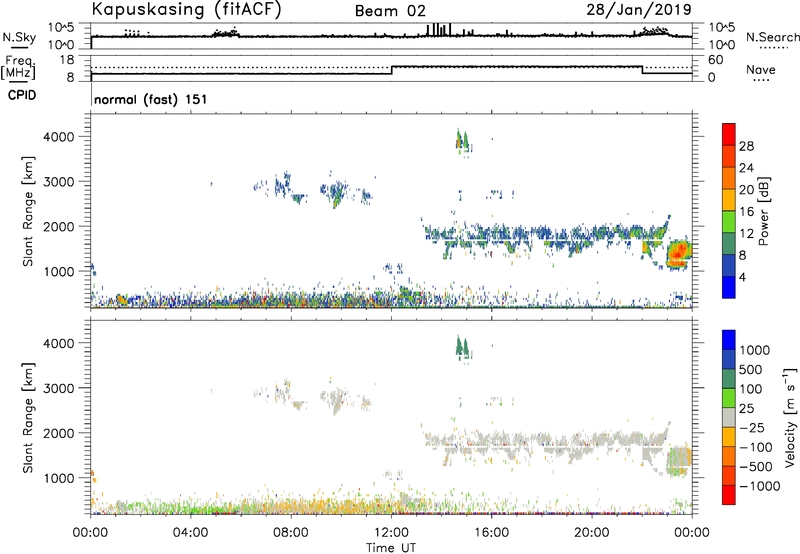The image size is (800, 554).
Task: Click the "Nave" legend label
Action: pyautogui.click(x=761, y=70)
